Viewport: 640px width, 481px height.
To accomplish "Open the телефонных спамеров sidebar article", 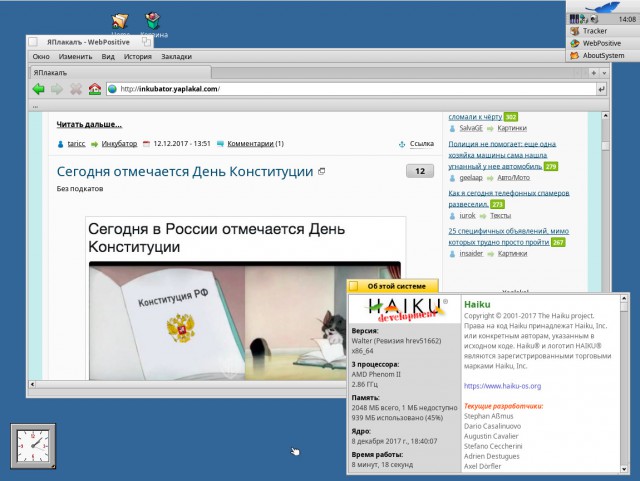I will (509, 198).
